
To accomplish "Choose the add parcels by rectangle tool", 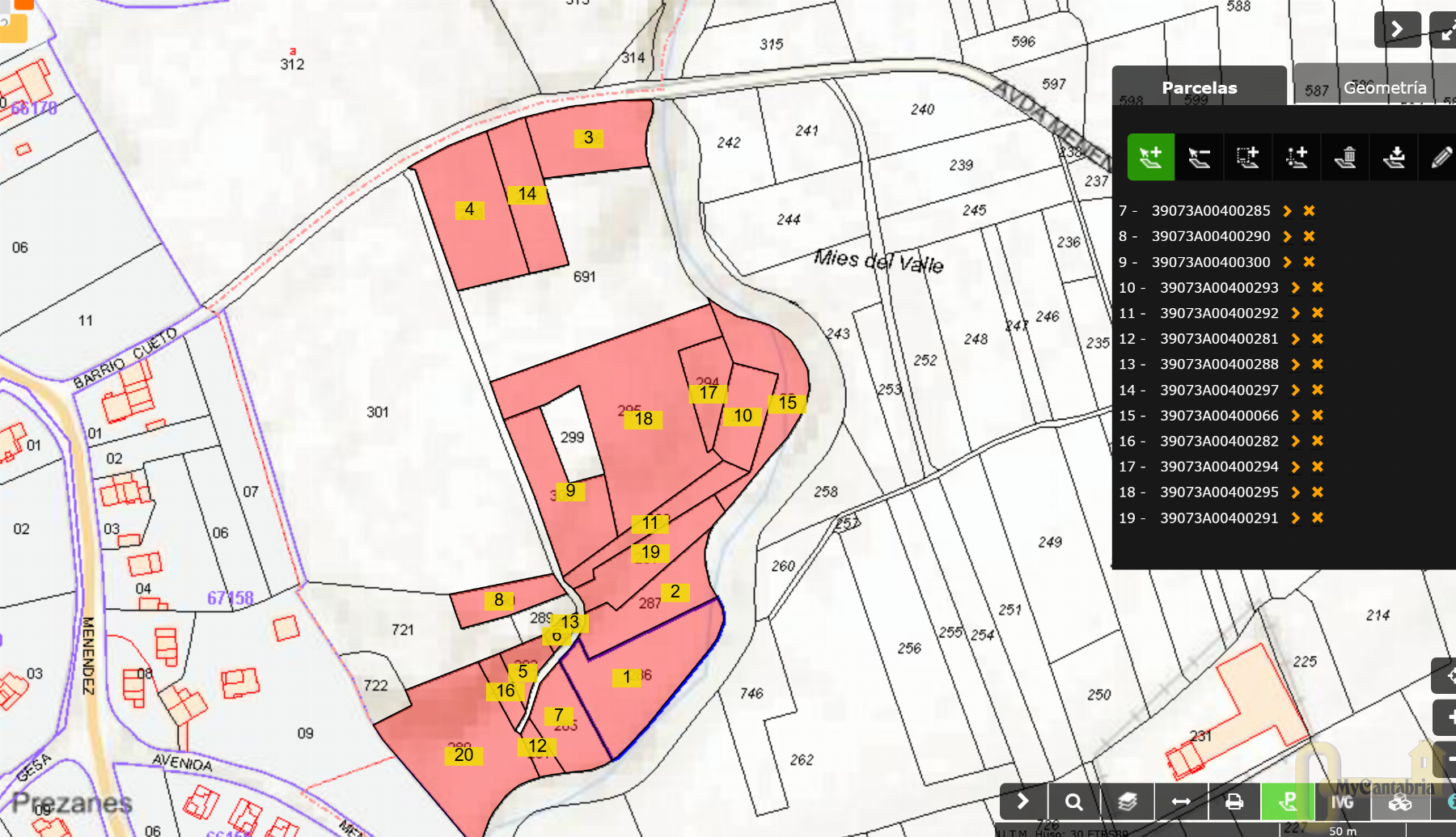I will click(1247, 157).
